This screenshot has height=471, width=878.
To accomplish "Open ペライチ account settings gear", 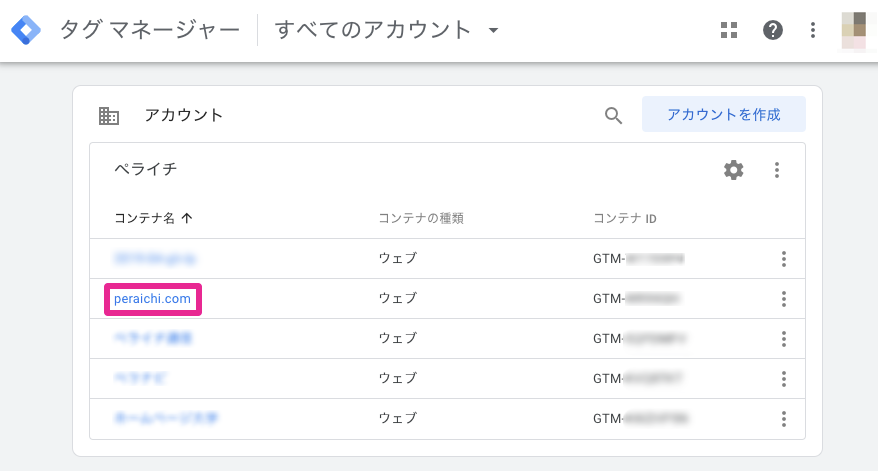I will (734, 170).
